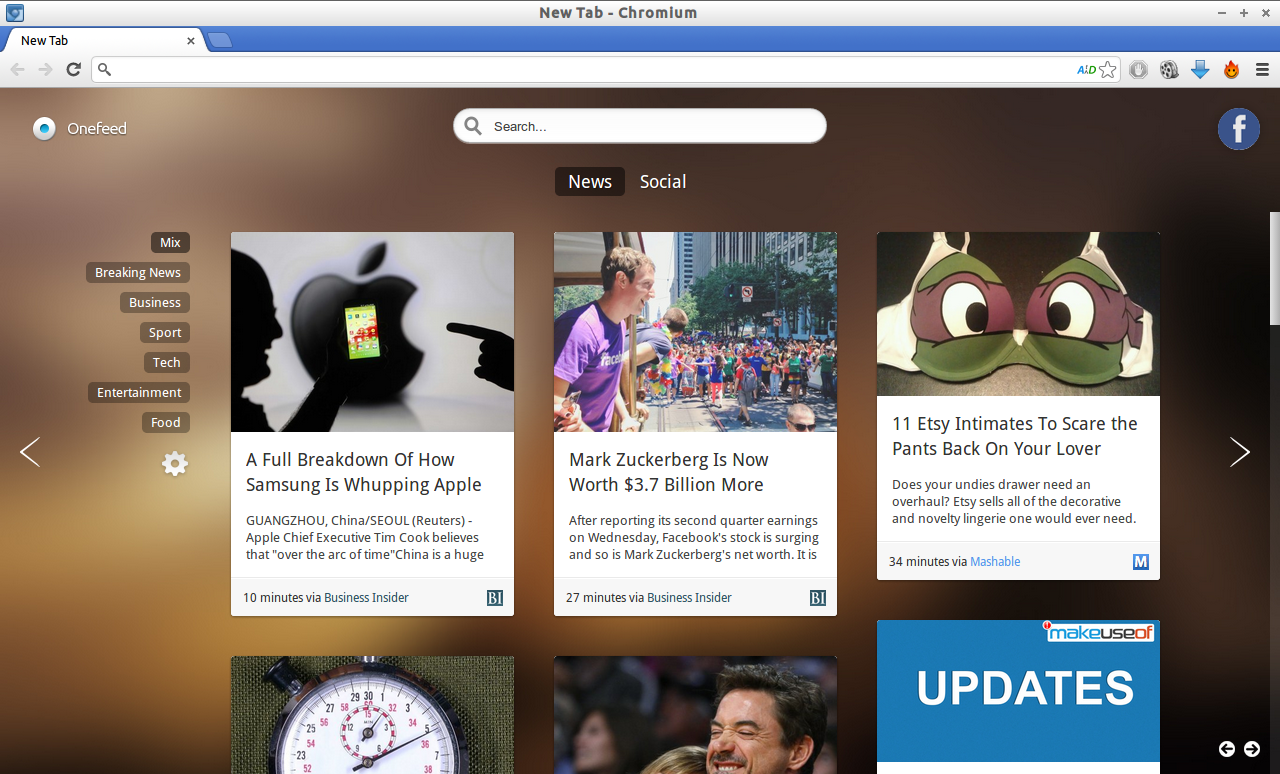
Task: Click the browser forward arrow
Action: pos(45,69)
